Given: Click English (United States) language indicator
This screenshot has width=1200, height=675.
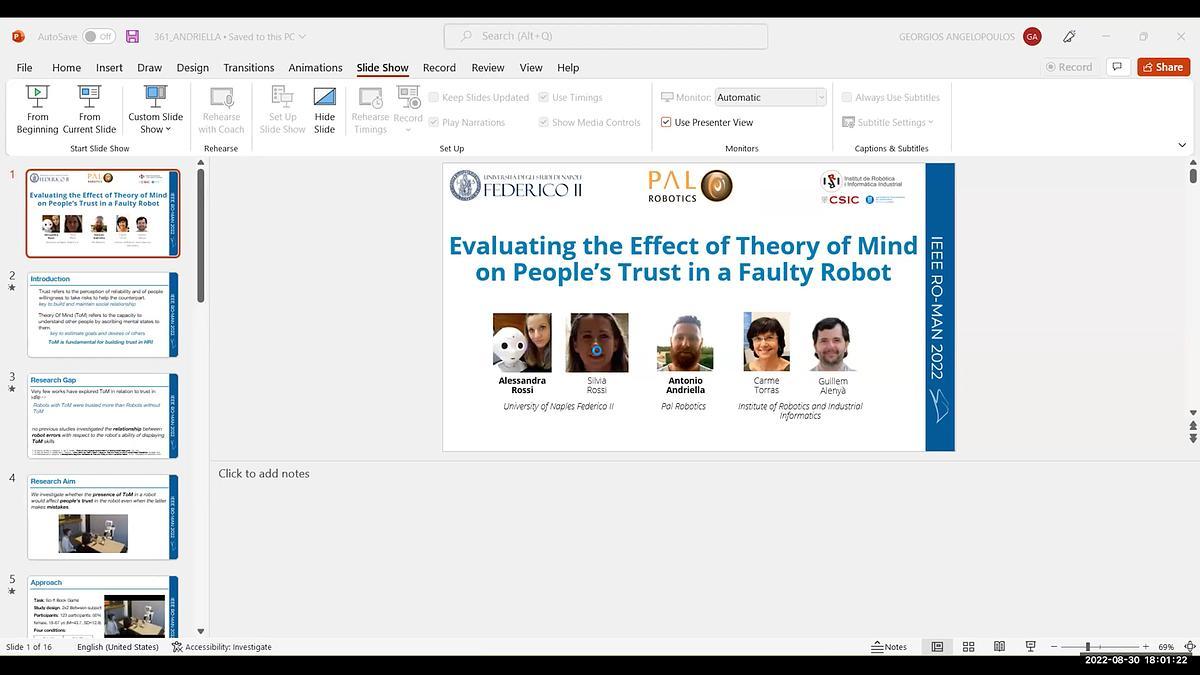Looking at the screenshot, I should pyautogui.click(x=117, y=647).
